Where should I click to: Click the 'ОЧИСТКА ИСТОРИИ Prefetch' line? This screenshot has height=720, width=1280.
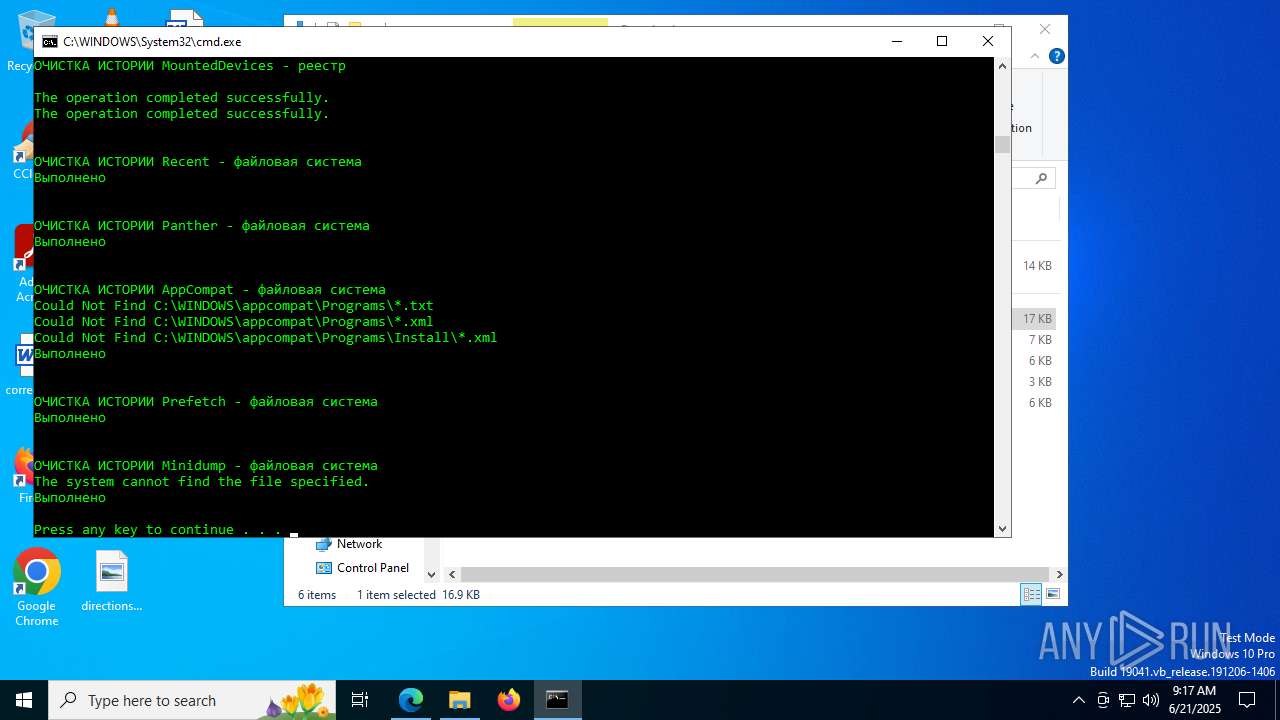pyautogui.click(x=205, y=402)
